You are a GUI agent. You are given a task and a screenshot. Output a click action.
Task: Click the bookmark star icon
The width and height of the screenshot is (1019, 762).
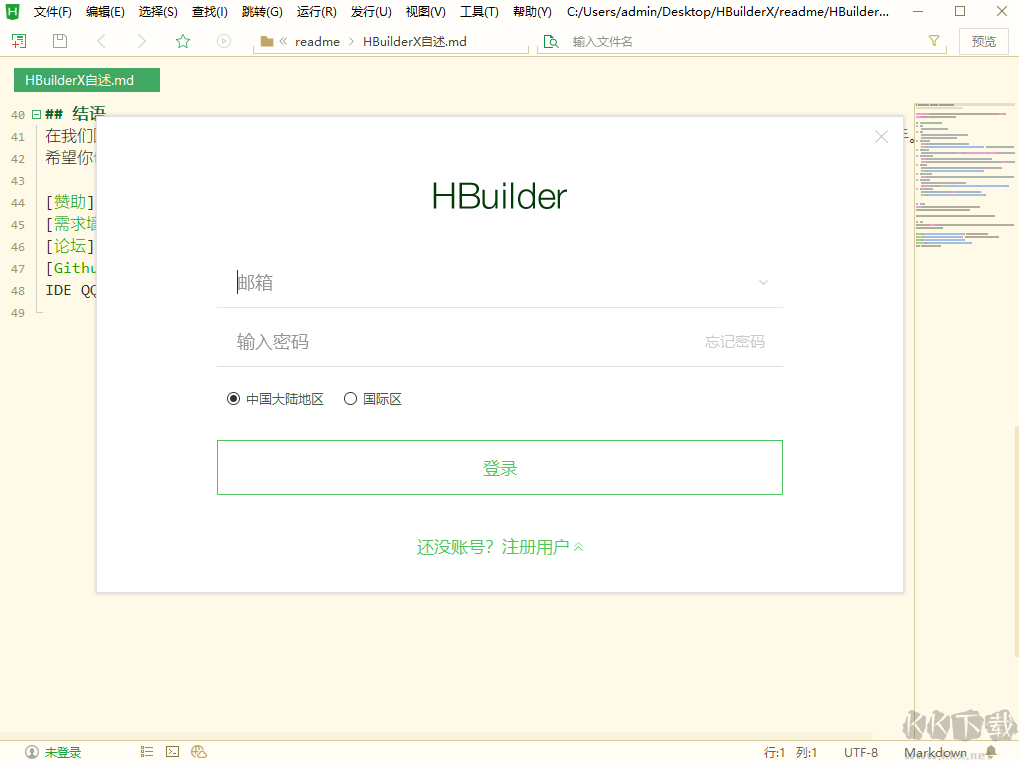point(183,41)
